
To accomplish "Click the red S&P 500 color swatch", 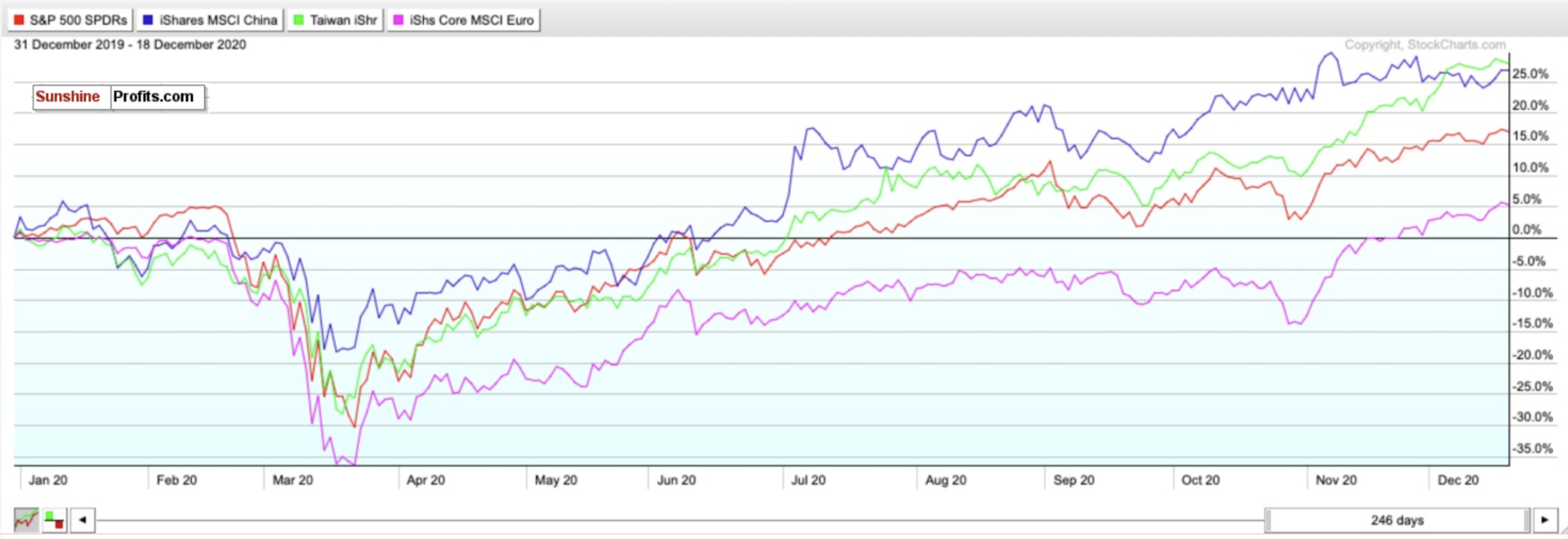I will (19, 20).
